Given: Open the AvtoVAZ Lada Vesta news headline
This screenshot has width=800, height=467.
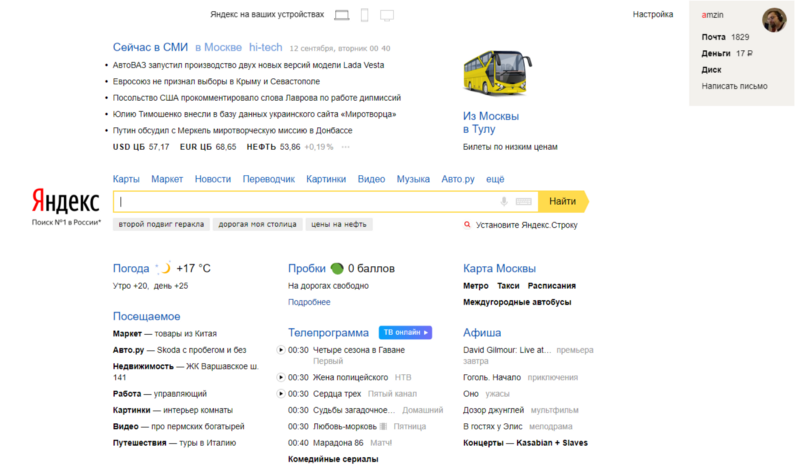Looking at the screenshot, I should (x=248, y=65).
